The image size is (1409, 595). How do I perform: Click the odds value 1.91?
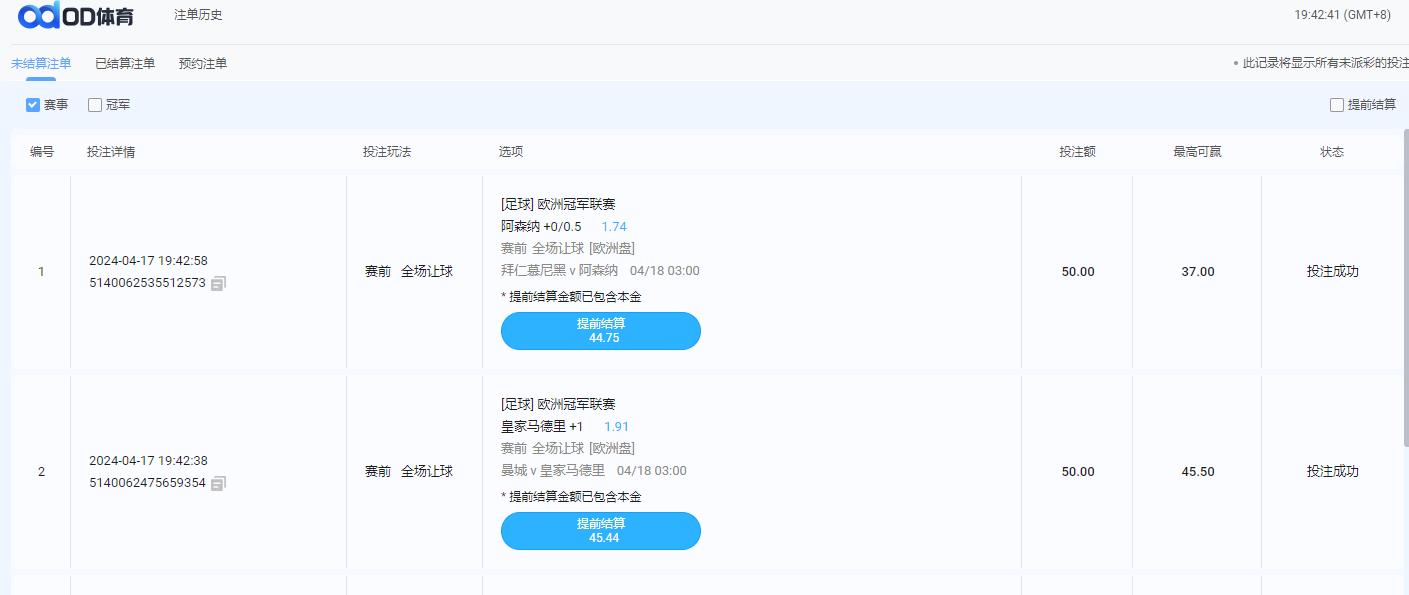617,427
